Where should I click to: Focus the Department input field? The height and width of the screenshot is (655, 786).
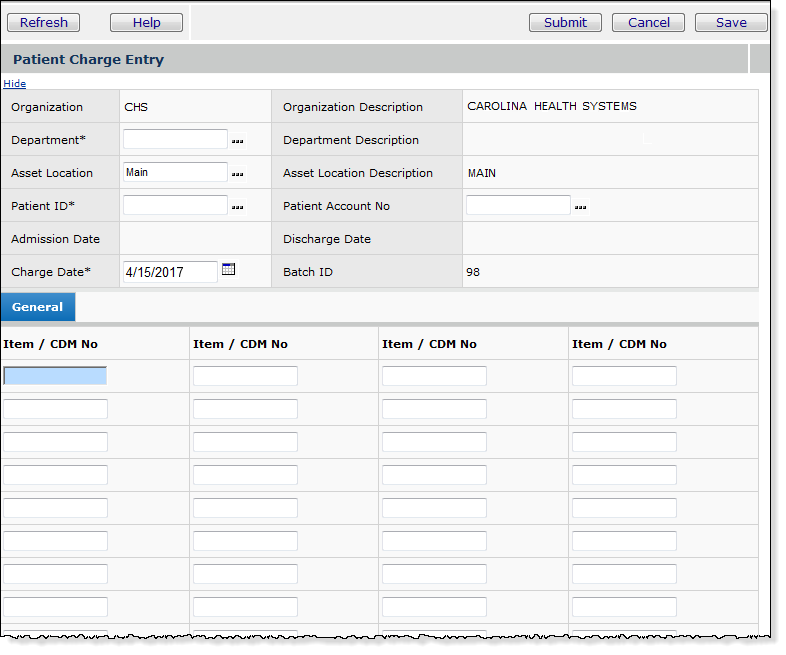pos(175,139)
